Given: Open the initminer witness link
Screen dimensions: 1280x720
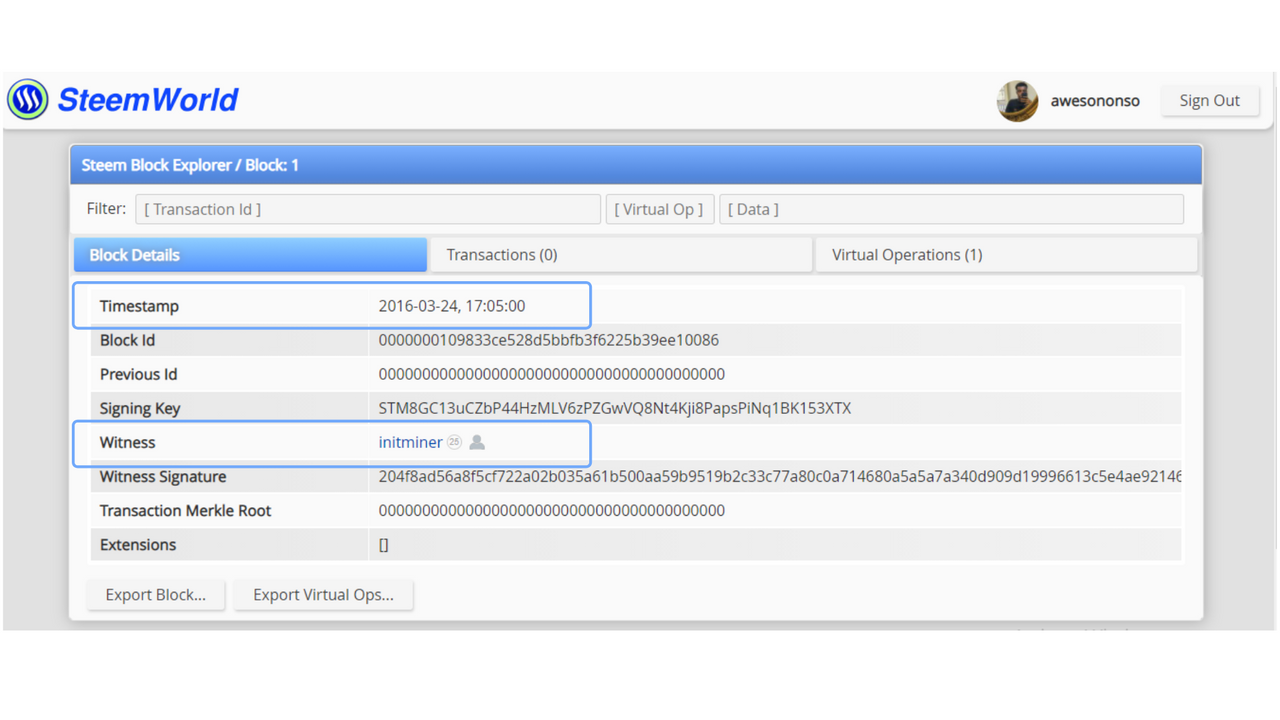Looking at the screenshot, I should tap(410, 442).
